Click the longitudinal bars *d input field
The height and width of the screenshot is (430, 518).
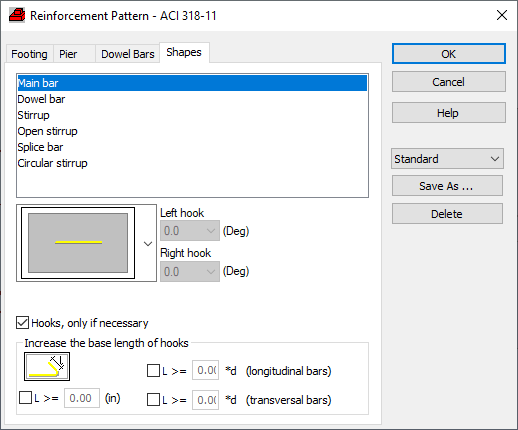205,370
